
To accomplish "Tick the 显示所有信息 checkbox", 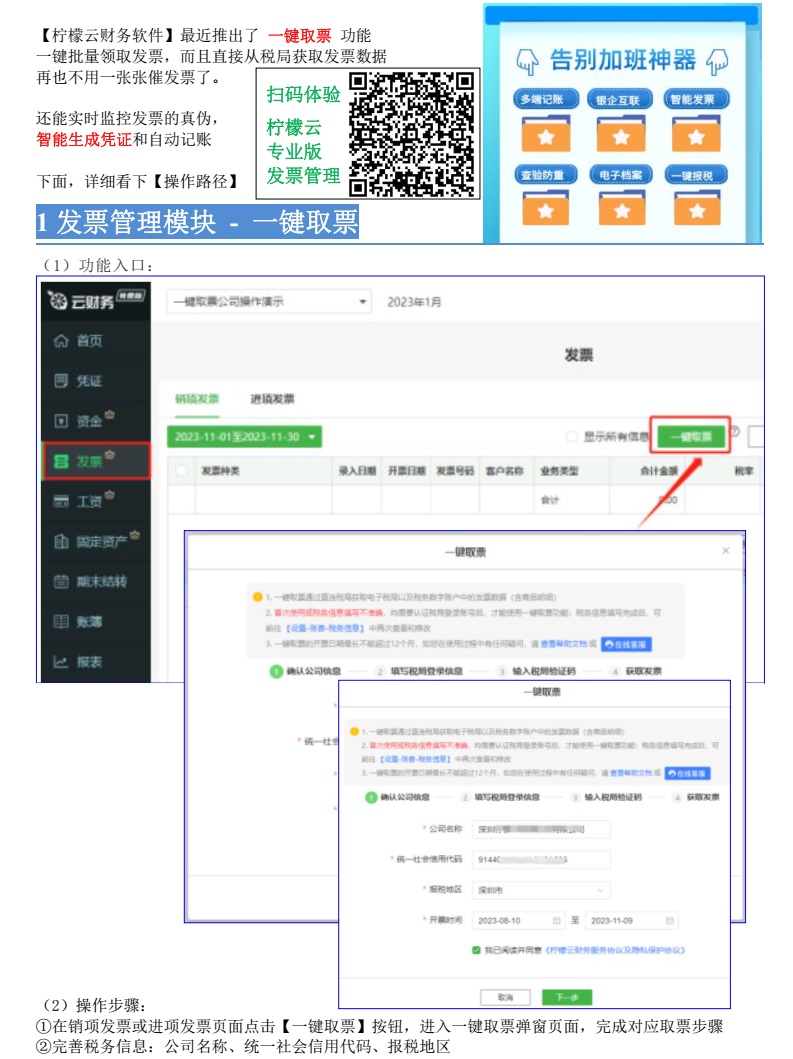I will (x=572, y=437).
